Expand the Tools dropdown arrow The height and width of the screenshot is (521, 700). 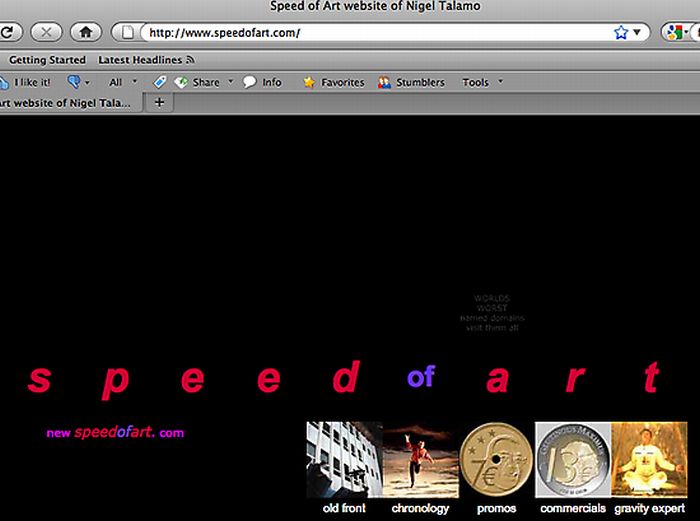[x=500, y=81]
